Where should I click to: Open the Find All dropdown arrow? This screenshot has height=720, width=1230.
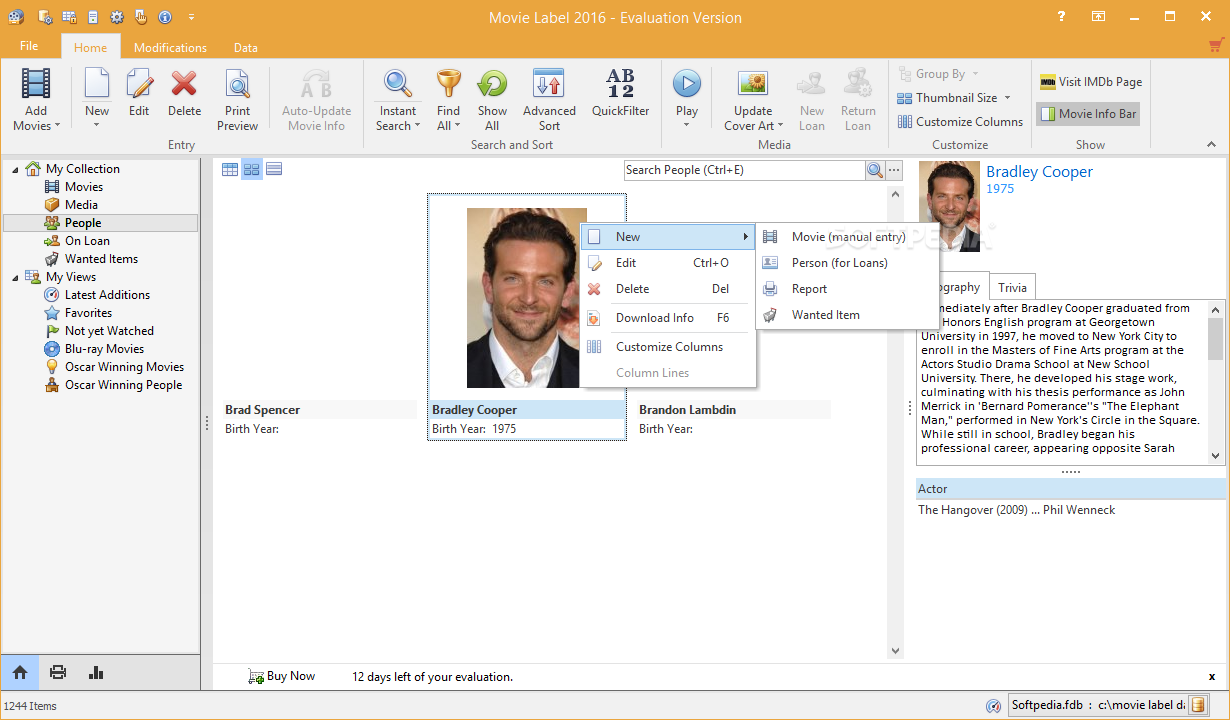click(457, 126)
